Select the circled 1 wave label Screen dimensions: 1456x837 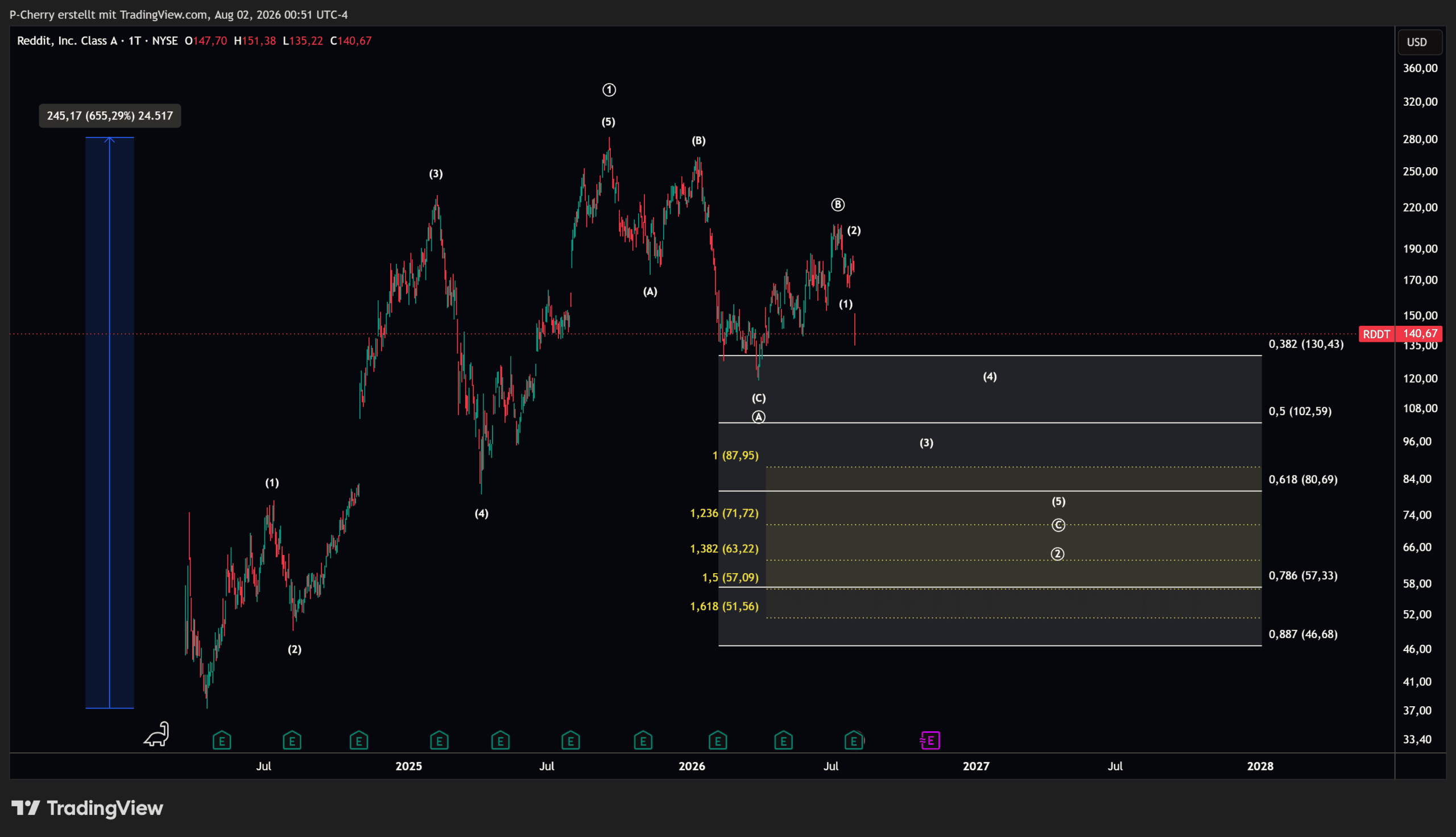(609, 90)
